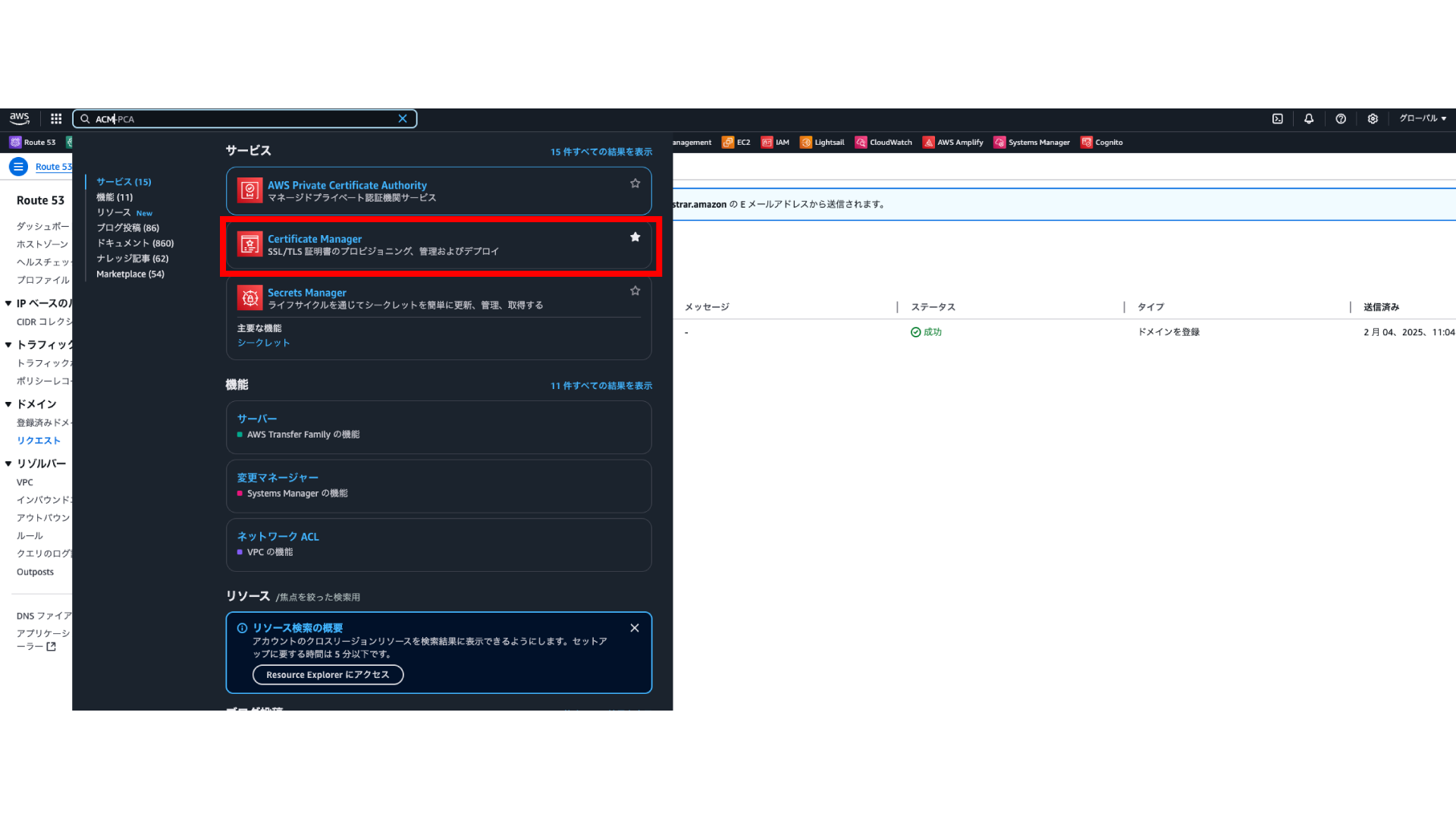Open the services grid menu icon

[x=56, y=118]
